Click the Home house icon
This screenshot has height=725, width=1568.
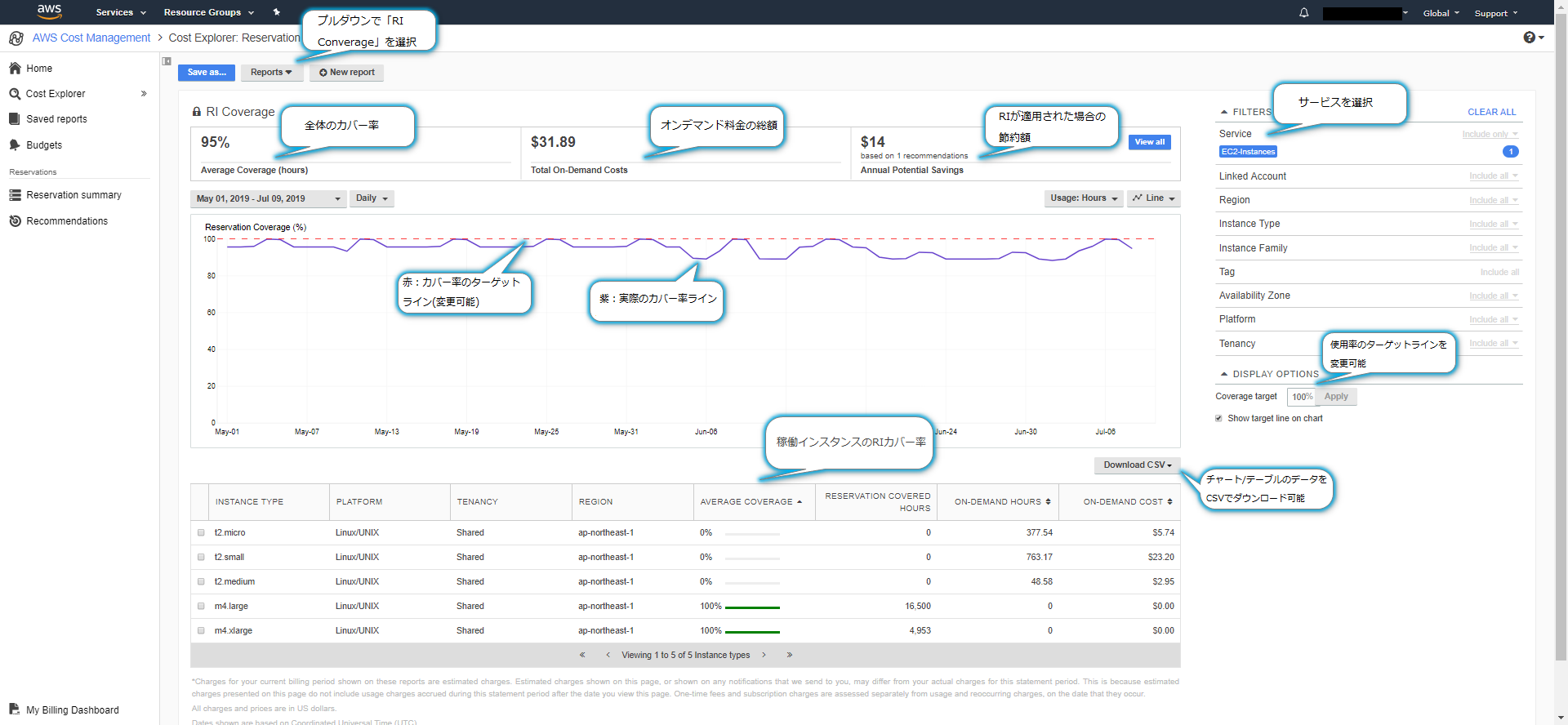coord(15,68)
